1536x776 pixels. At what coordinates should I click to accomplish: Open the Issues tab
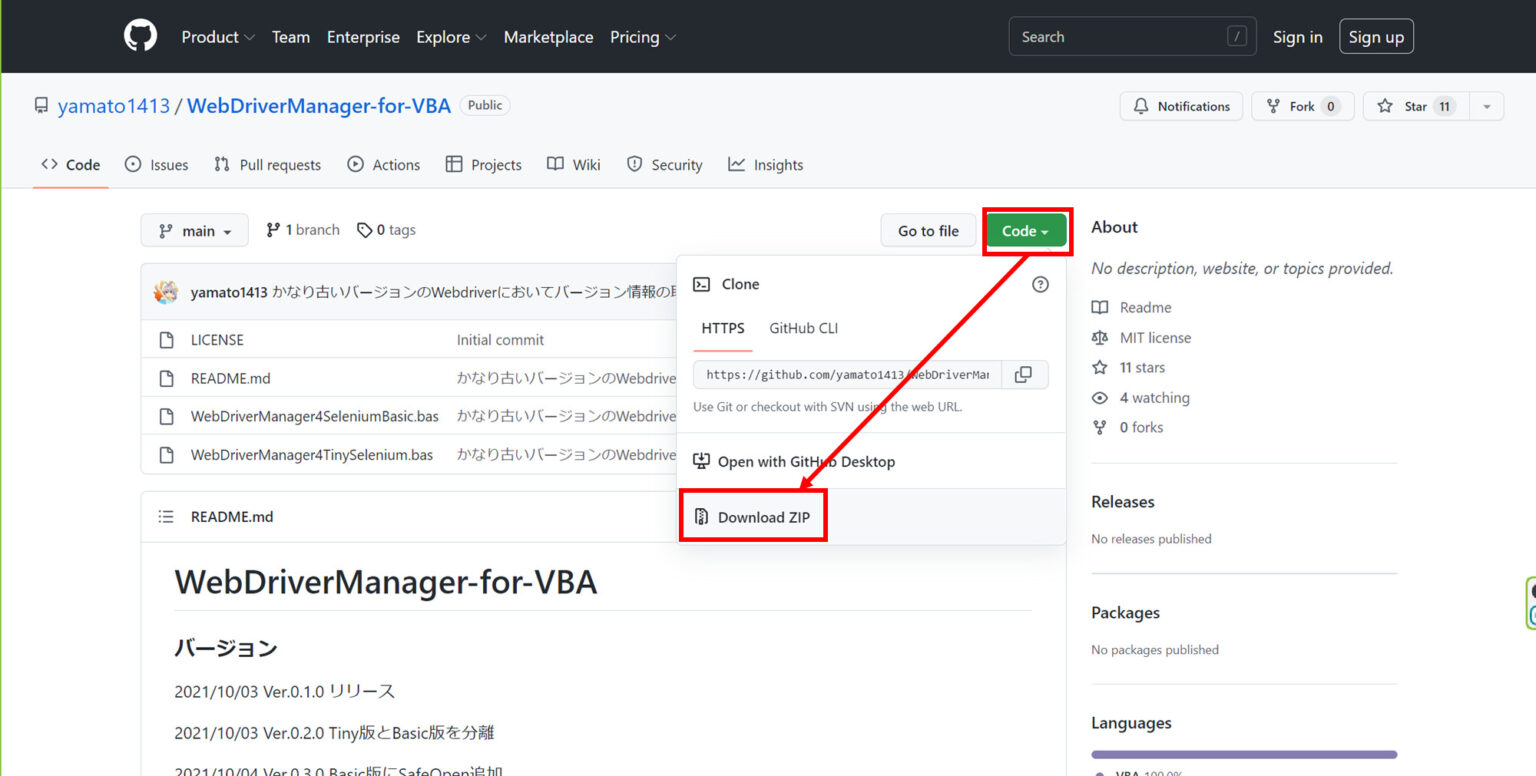click(157, 165)
